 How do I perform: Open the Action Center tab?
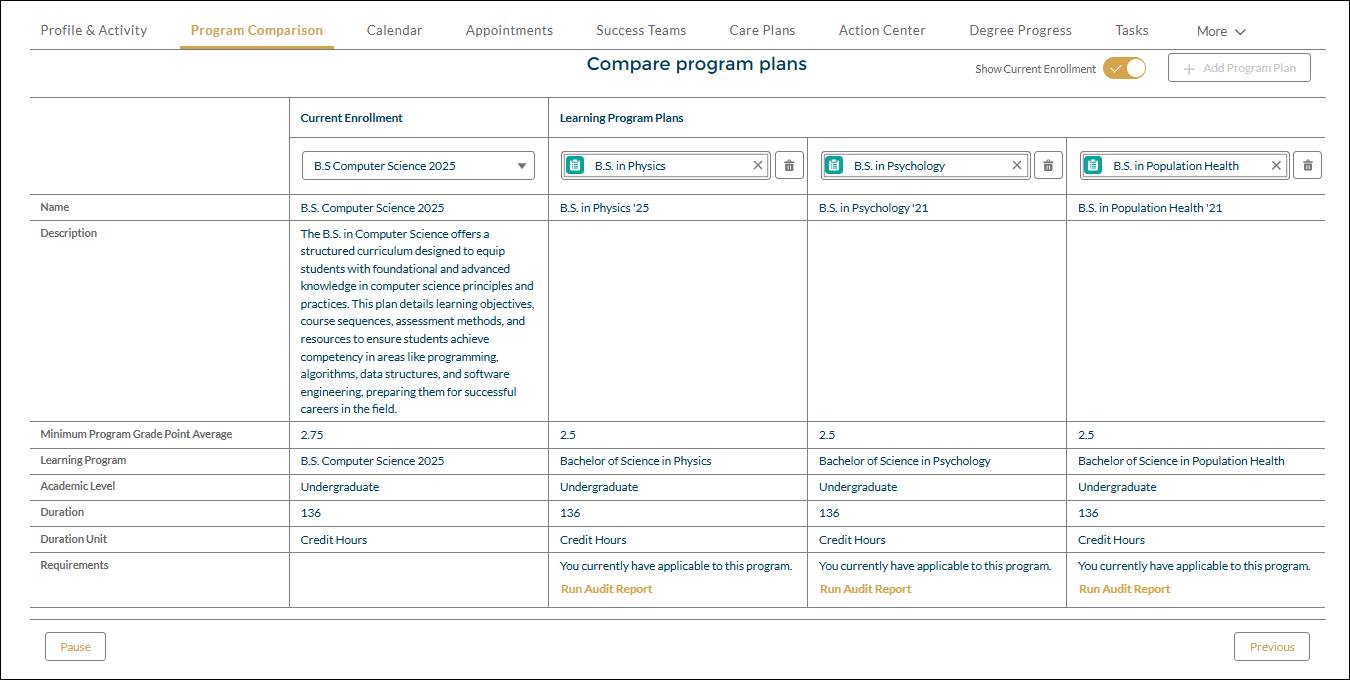[x=882, y=30]
